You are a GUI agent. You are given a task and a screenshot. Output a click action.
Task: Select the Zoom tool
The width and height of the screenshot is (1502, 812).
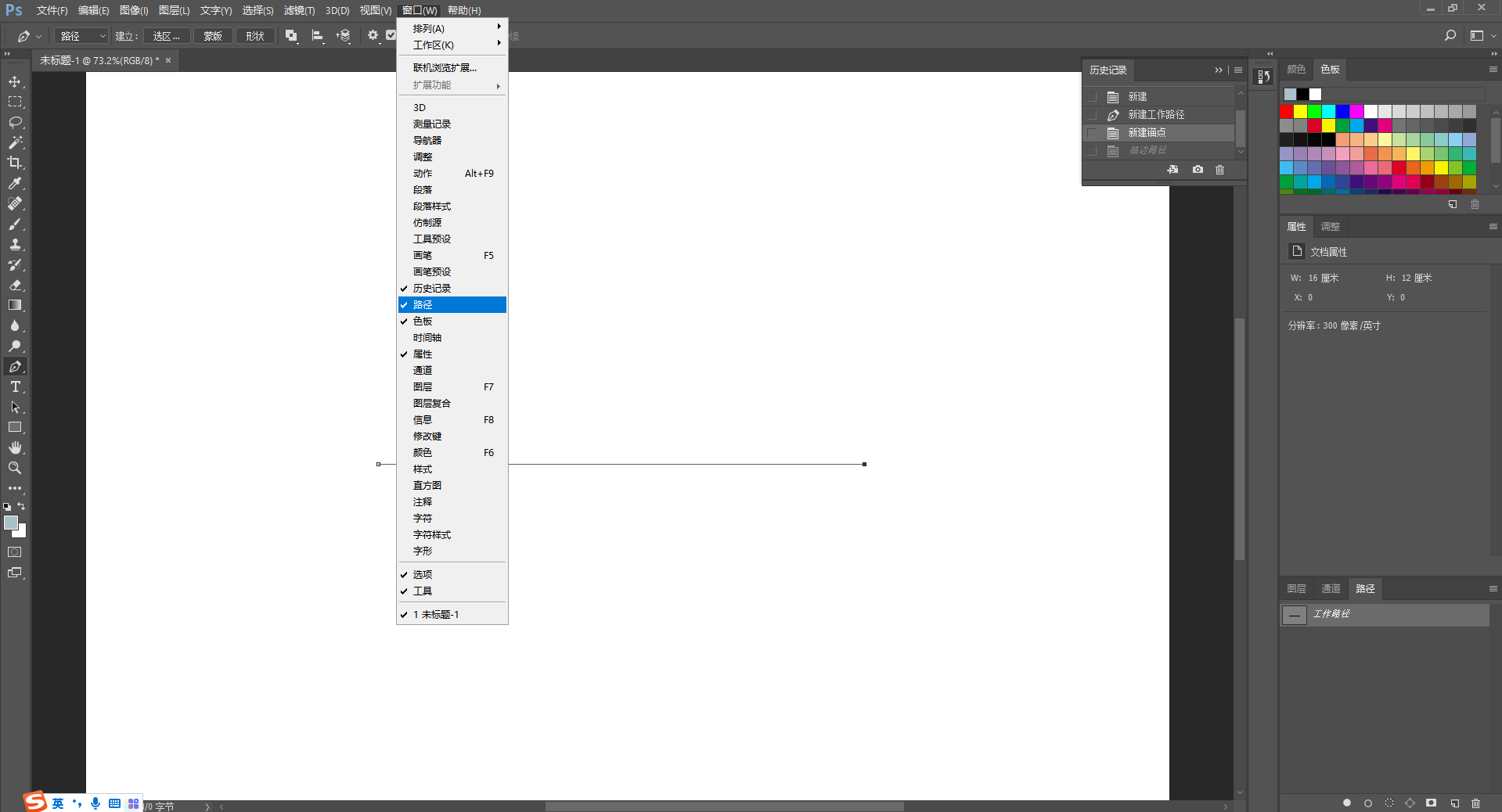pyautogui.click(x=15, y=468)
